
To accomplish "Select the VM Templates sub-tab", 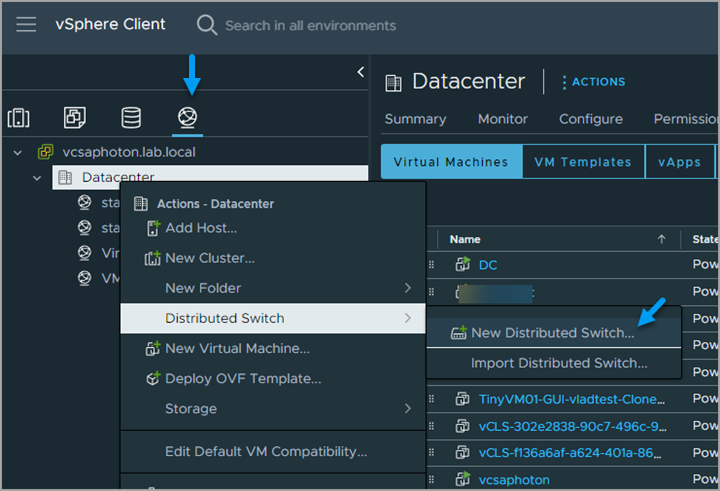I will [583, 162].
